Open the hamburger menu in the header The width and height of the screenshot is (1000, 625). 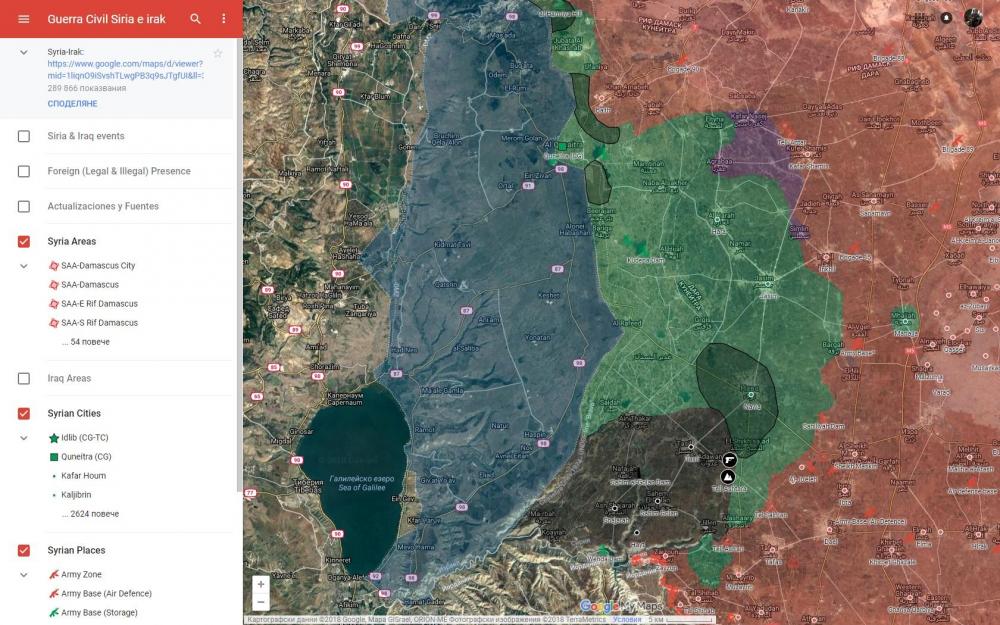pos(24,19)
